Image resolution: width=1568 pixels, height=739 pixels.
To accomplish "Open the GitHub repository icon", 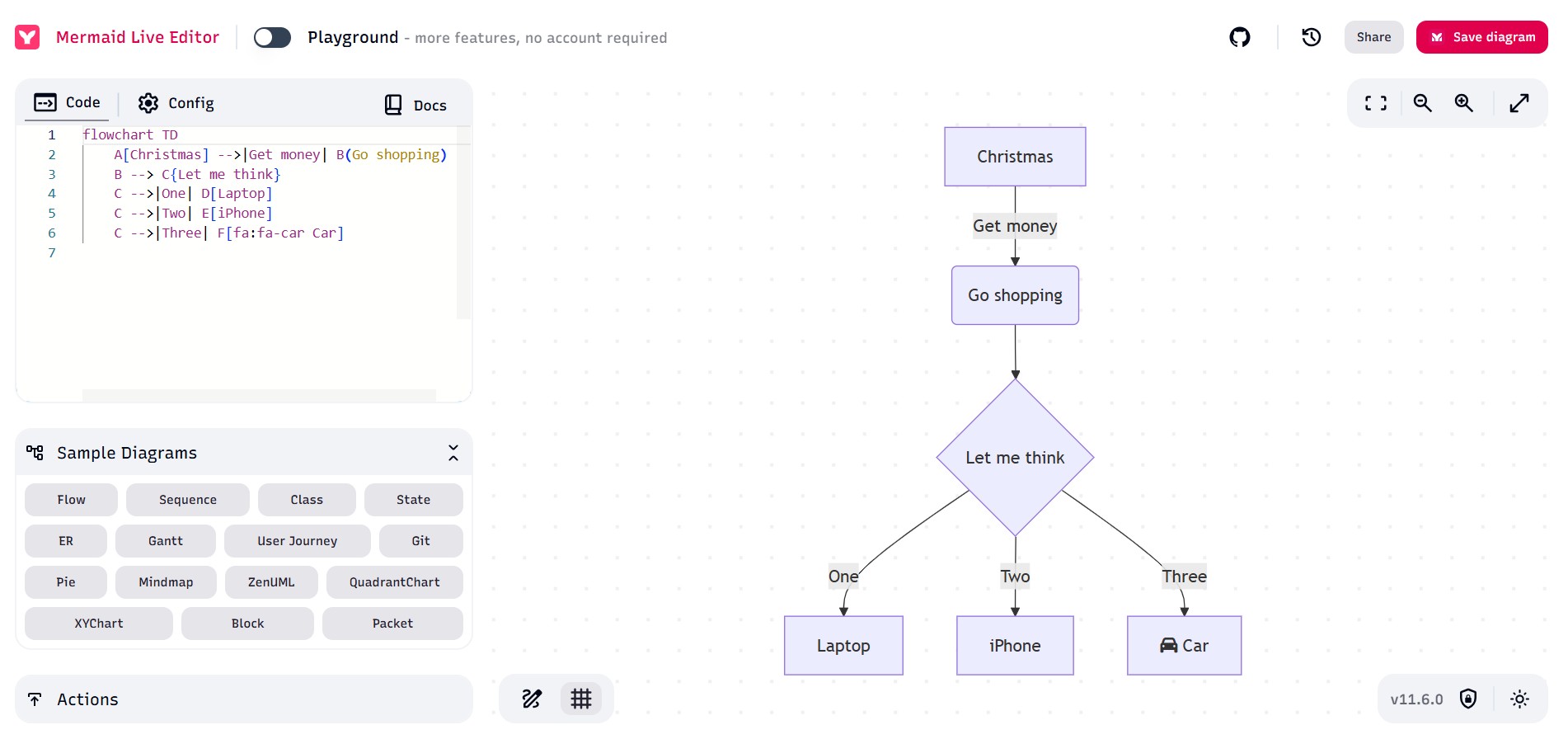I will (x=1240, y=37).
